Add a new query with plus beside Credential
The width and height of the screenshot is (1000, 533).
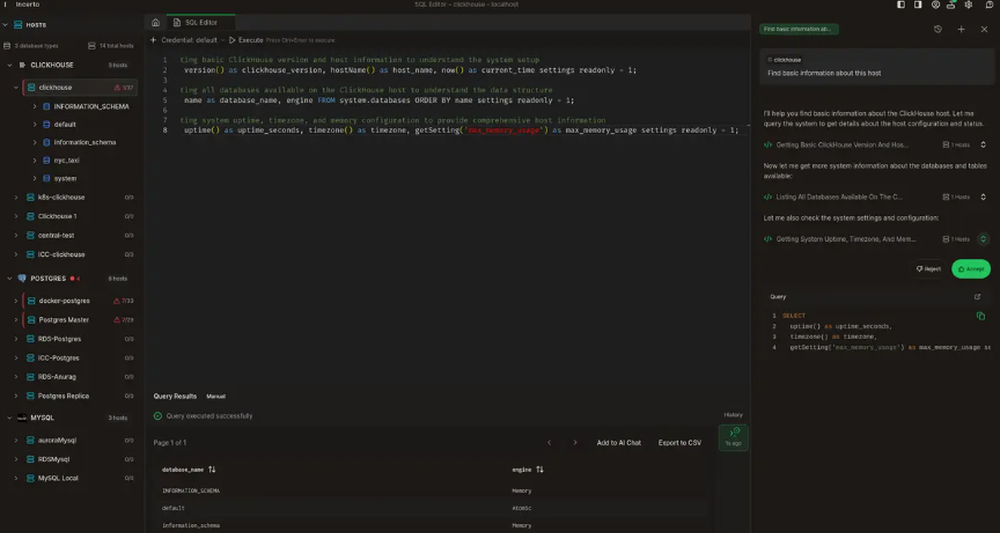pyautogui.click(x=153, y=40)
